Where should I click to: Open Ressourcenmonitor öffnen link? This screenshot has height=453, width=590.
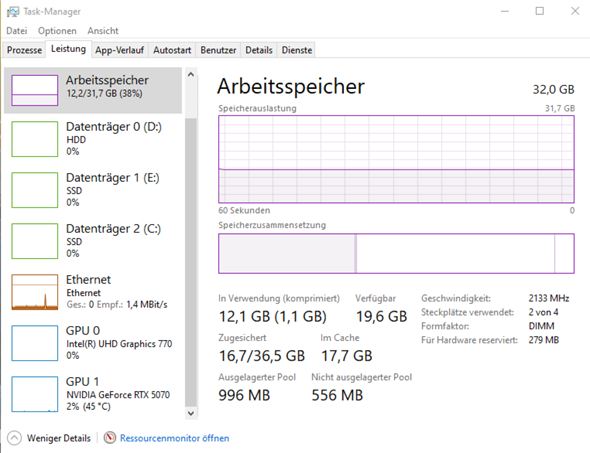[175, 438]
